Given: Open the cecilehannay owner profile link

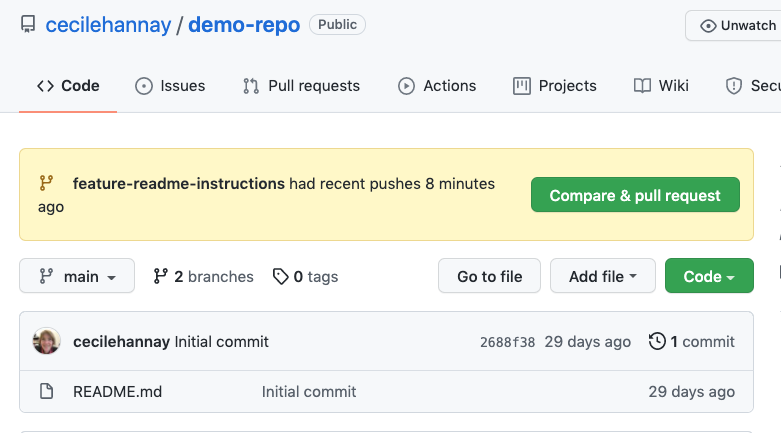Looking at the screenshot, I should [x=108, y=24].
